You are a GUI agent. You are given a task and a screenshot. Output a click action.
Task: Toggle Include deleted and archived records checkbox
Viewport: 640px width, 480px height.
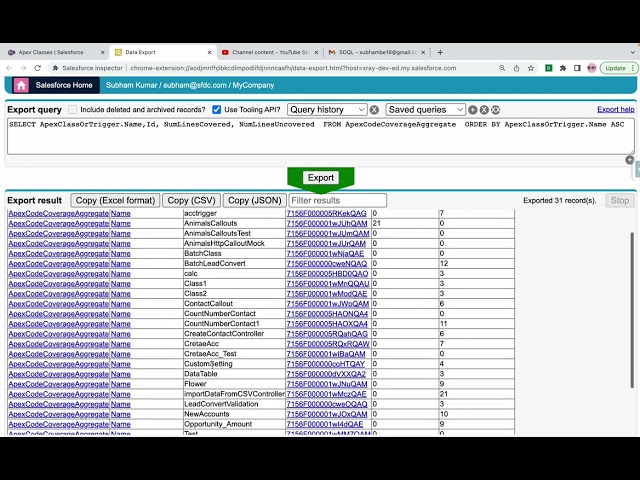click(x=73, y=109)
